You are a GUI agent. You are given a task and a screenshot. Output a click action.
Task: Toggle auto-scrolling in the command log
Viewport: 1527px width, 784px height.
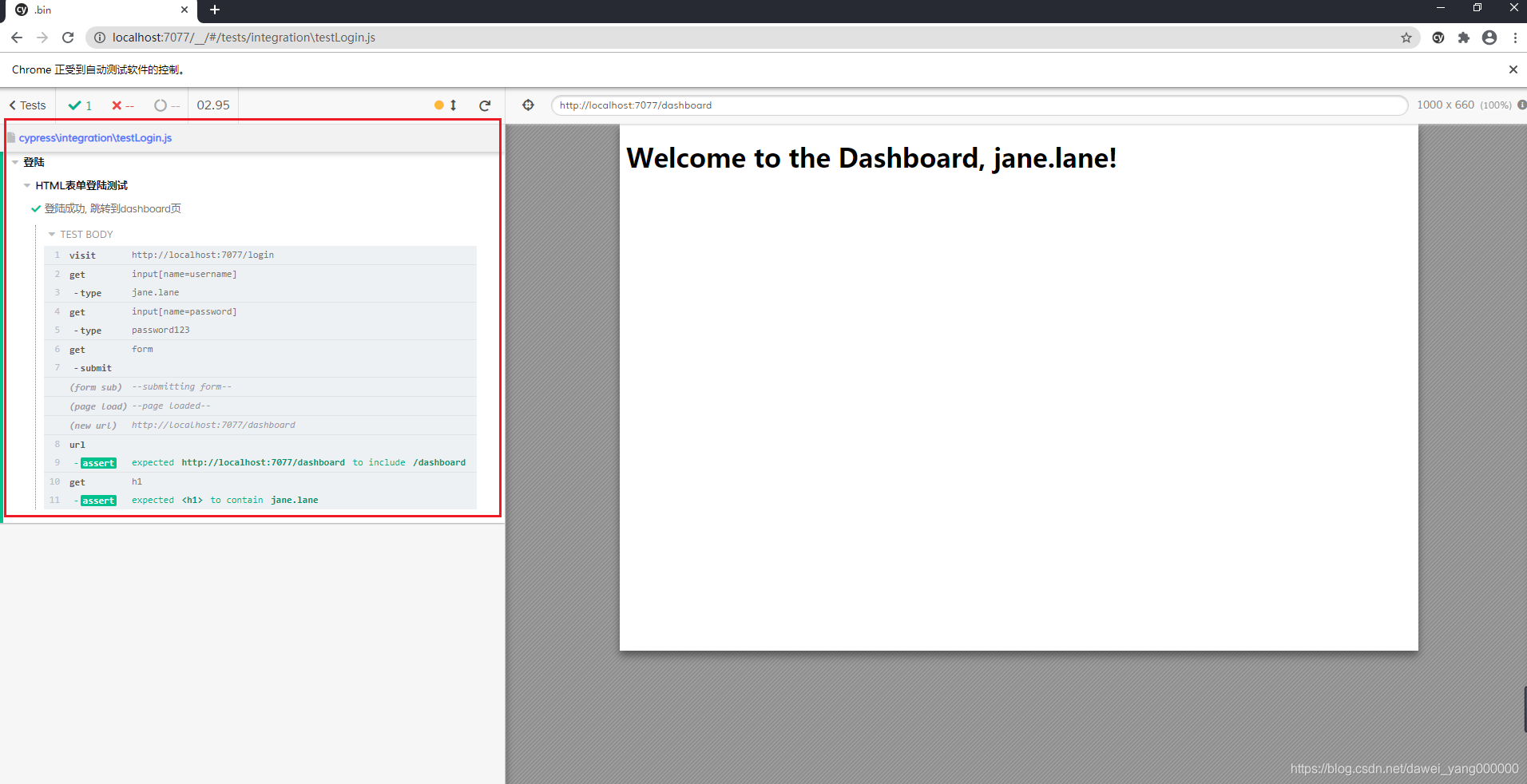(446, 105)
